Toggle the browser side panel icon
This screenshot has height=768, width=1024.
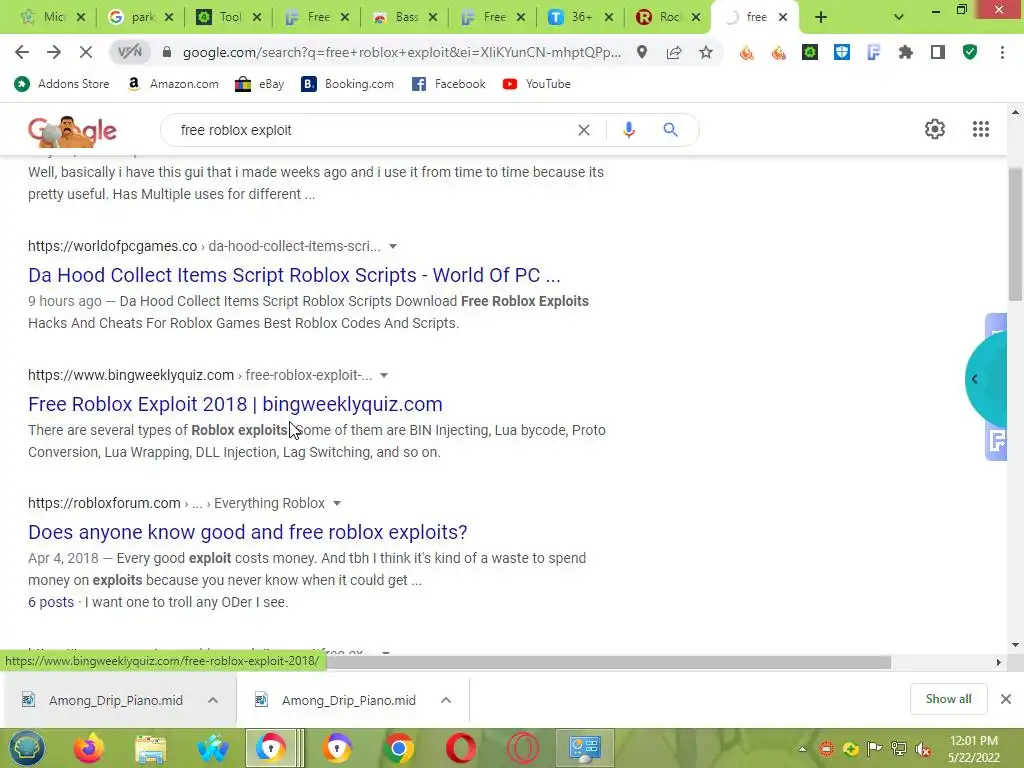[x=938, y=52]
